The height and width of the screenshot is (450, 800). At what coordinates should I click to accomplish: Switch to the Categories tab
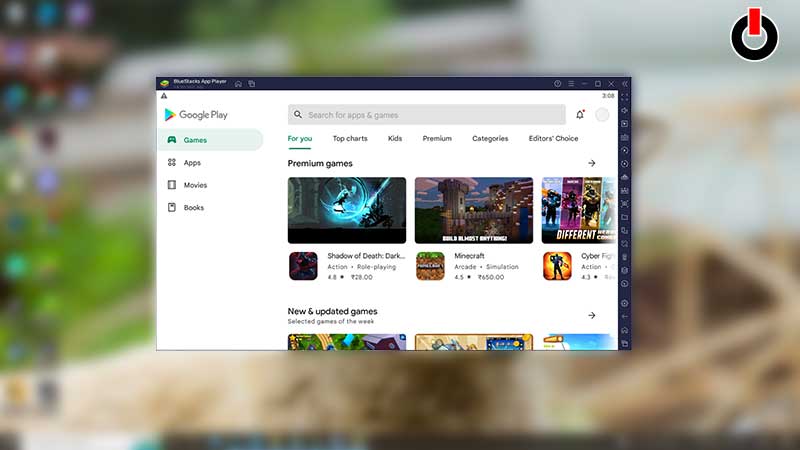pos(490,139)
